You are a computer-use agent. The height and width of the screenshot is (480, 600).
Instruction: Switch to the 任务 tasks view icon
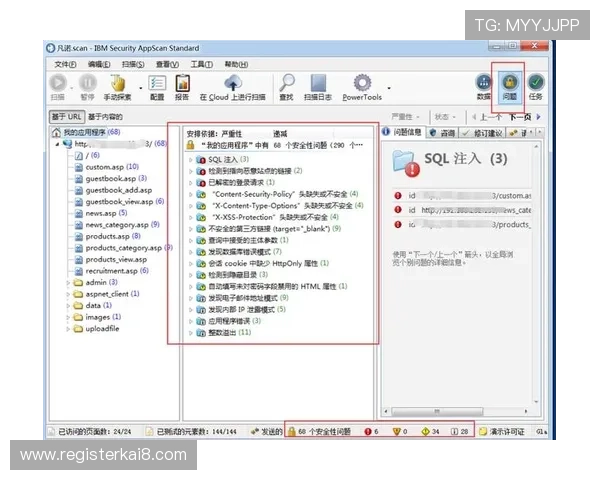[x=536, y=82]
